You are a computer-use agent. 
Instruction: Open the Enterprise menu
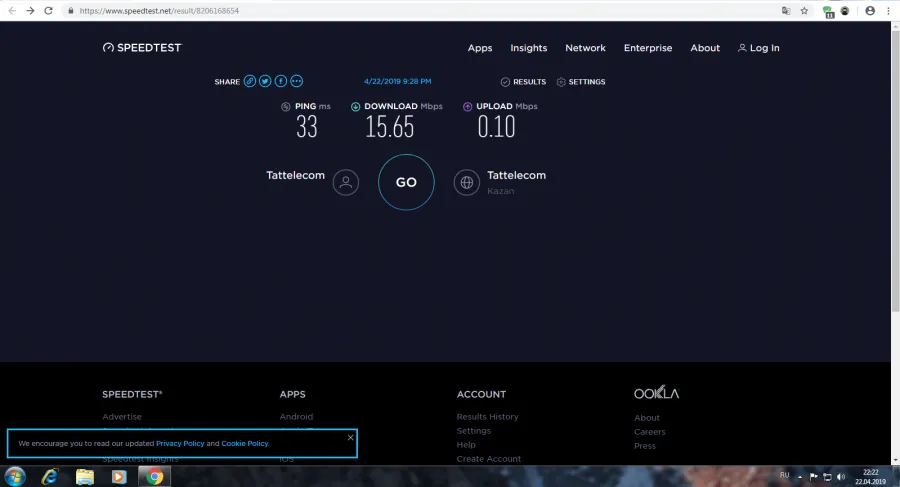tap(648, 48)
